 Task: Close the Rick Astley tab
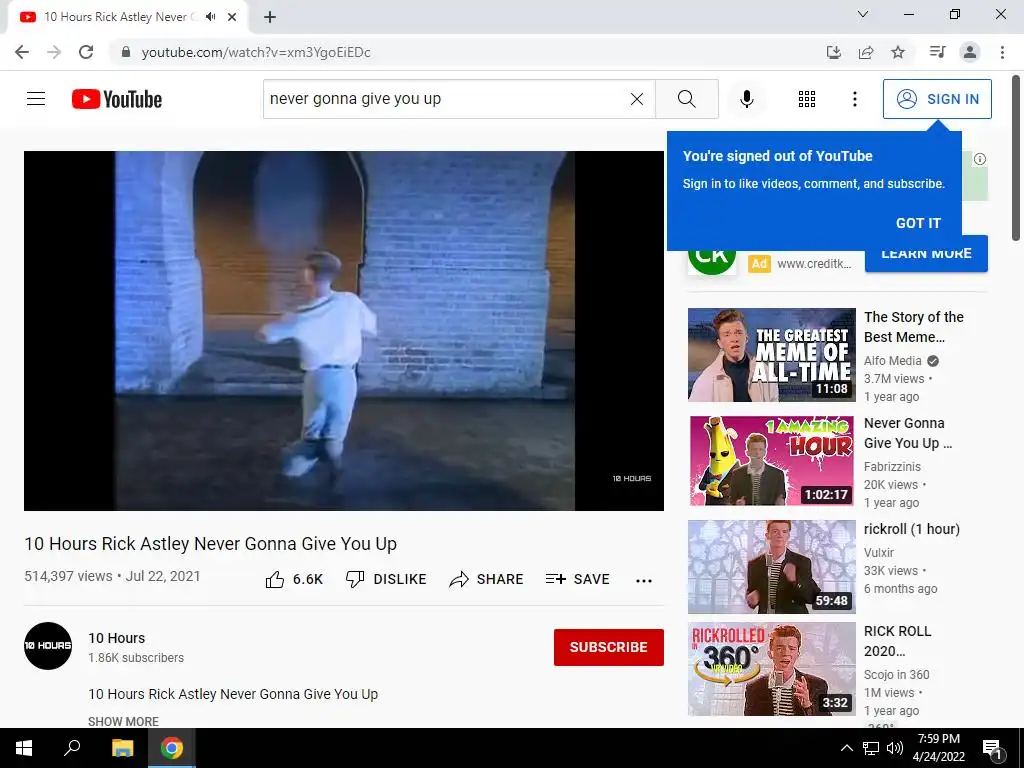(232, 17)
